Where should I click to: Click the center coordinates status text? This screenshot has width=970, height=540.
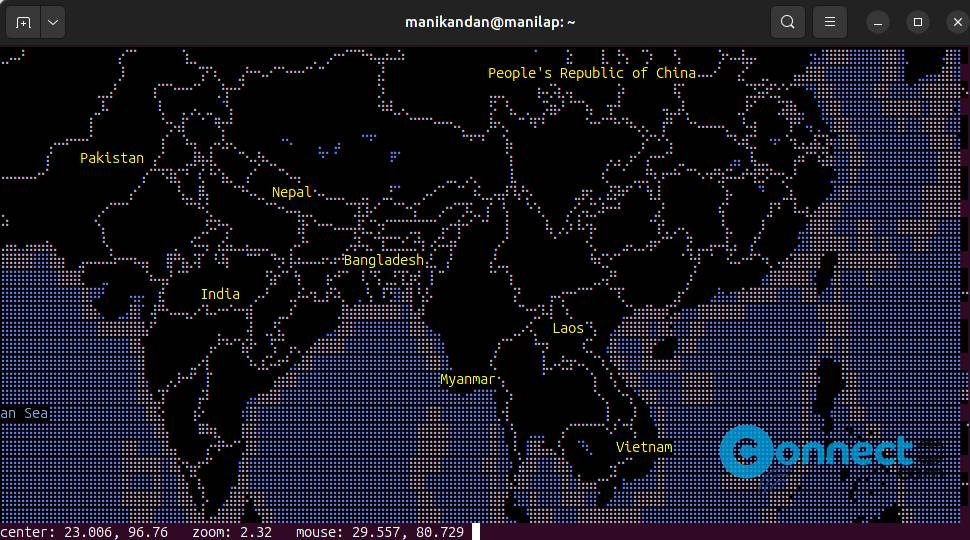pyautogui.click(x=84, y=533)
